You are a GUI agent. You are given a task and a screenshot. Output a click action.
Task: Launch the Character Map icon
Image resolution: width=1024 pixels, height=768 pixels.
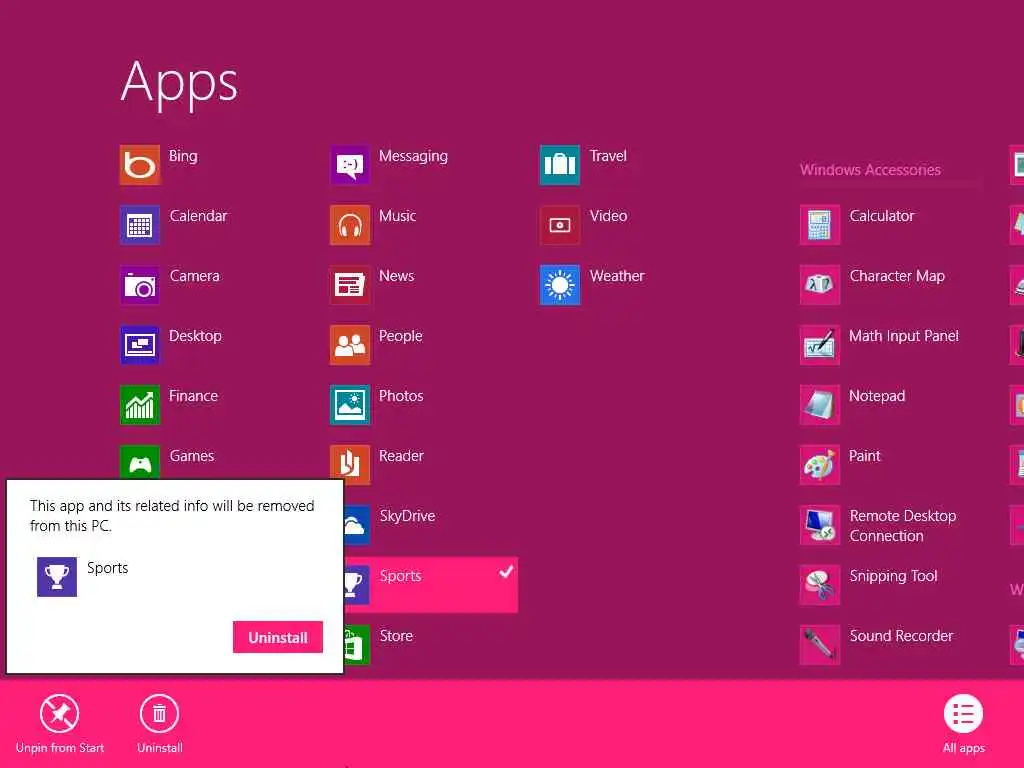click(820, 285)
